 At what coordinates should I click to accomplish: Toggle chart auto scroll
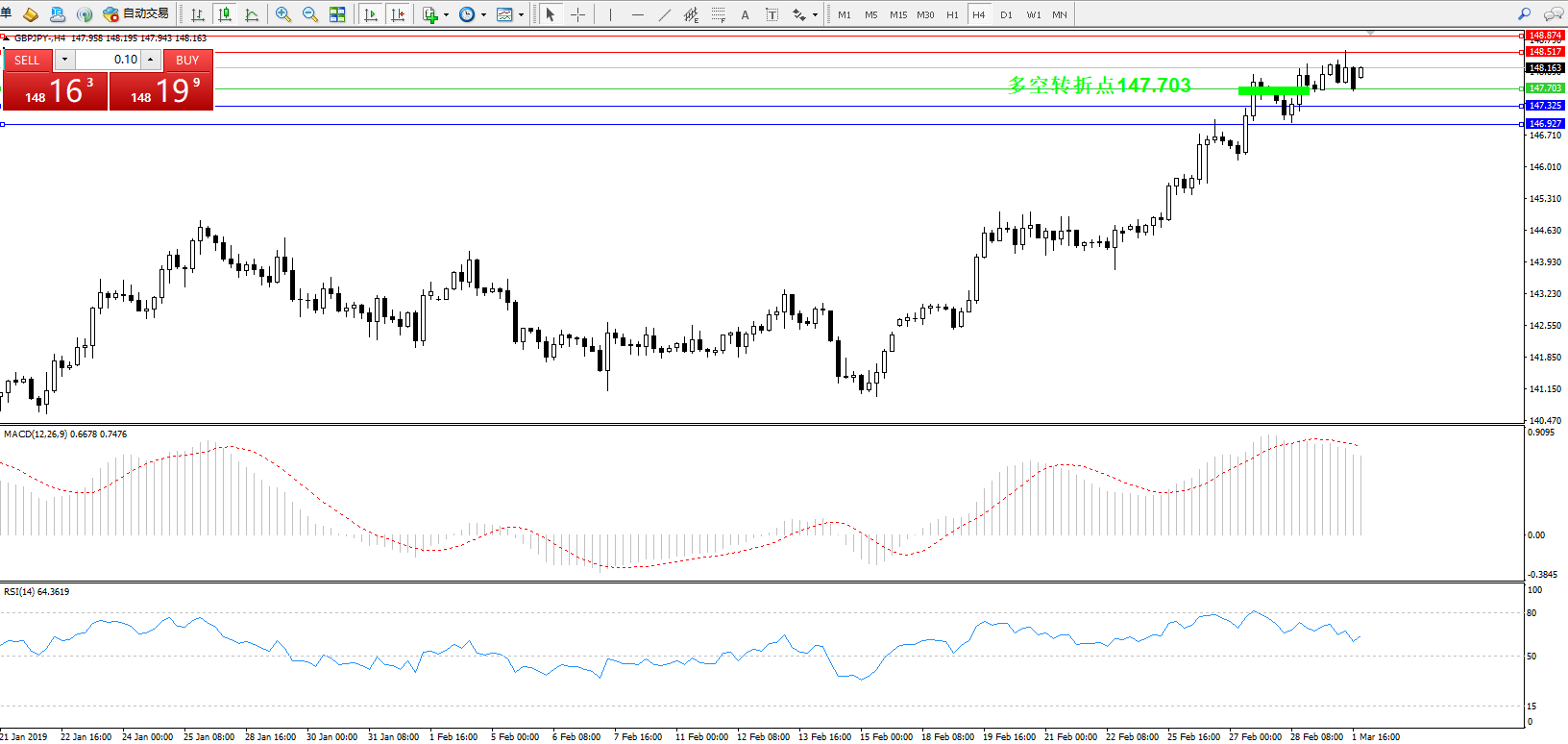[371, 14]
